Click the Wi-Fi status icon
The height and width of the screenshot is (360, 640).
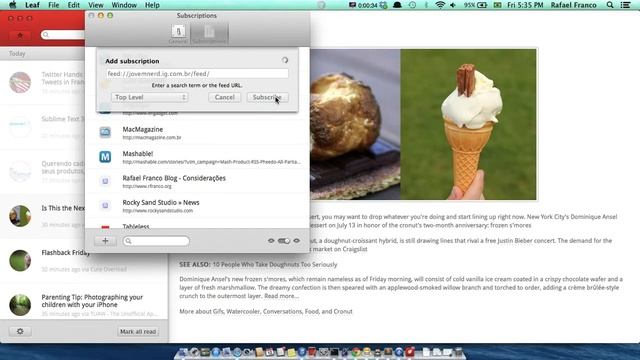[440, 5]
